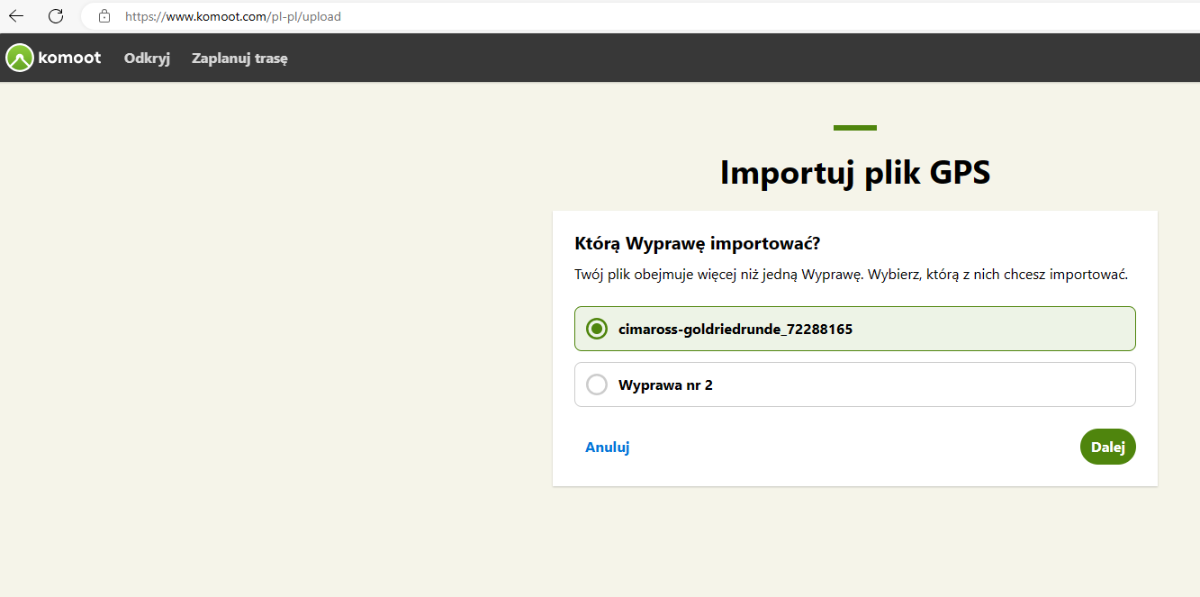Open site information via the lock icon

(x=104, y=16)
